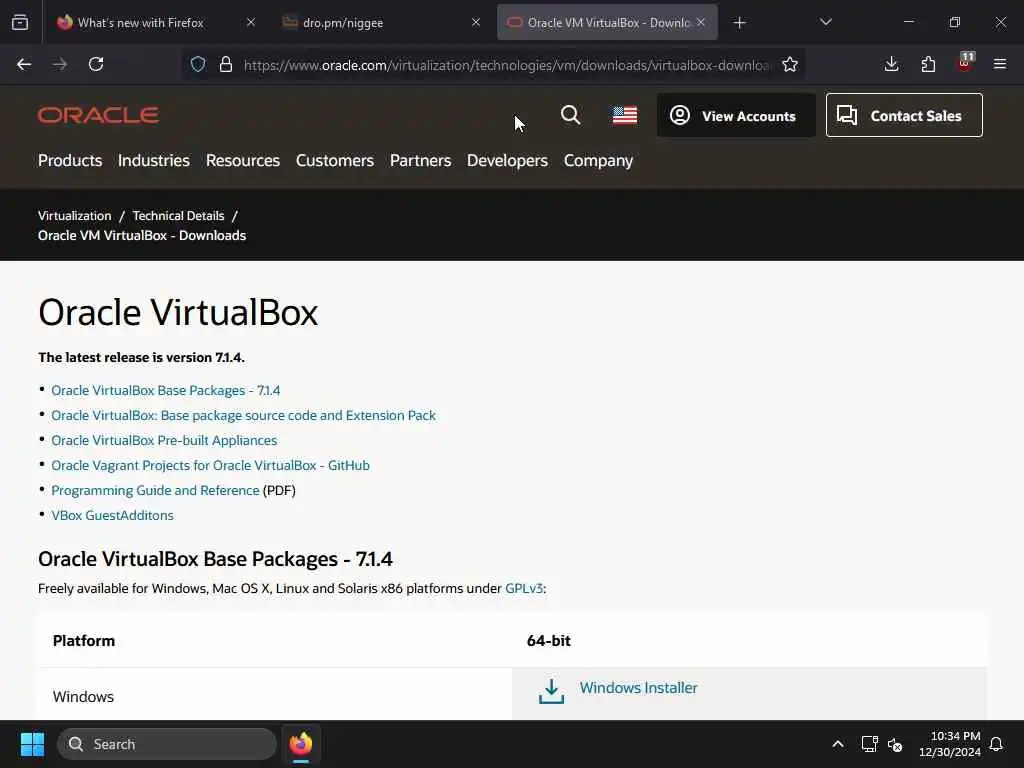
Task: Open Oracle site search magnifier
Action: coord(570,116)
